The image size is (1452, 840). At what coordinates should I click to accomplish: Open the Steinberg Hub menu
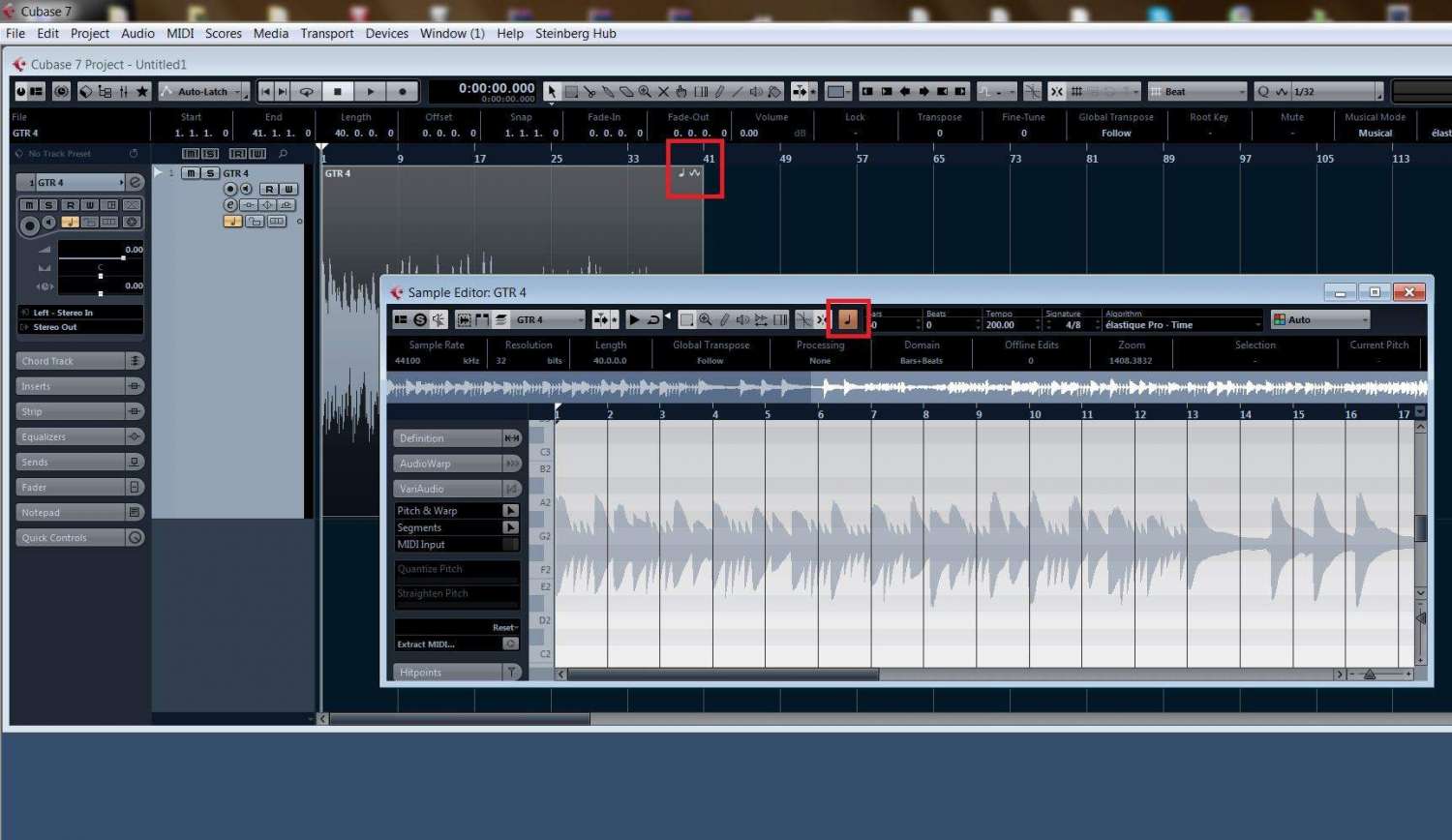[576, 33]
